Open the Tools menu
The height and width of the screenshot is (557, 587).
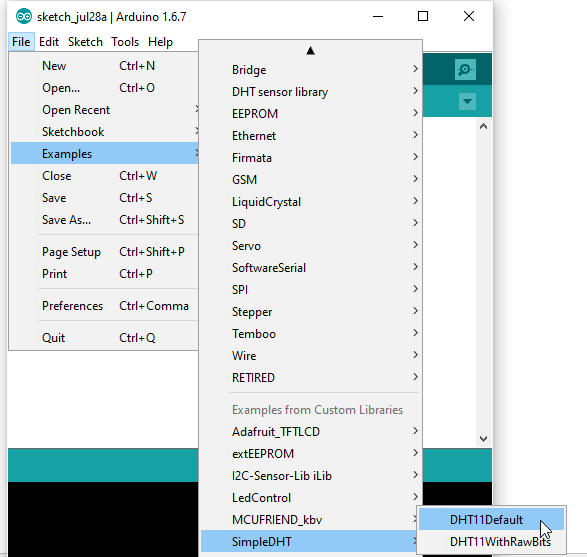125,42
